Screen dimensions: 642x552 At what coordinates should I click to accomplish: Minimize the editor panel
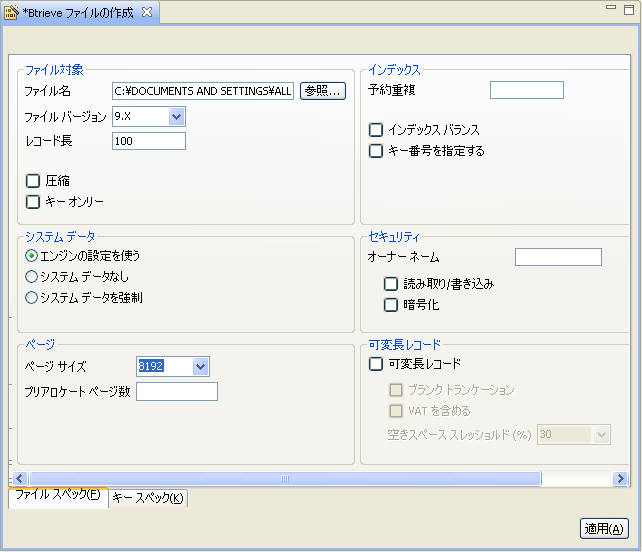pyautogui.click(x=611, y=8)
